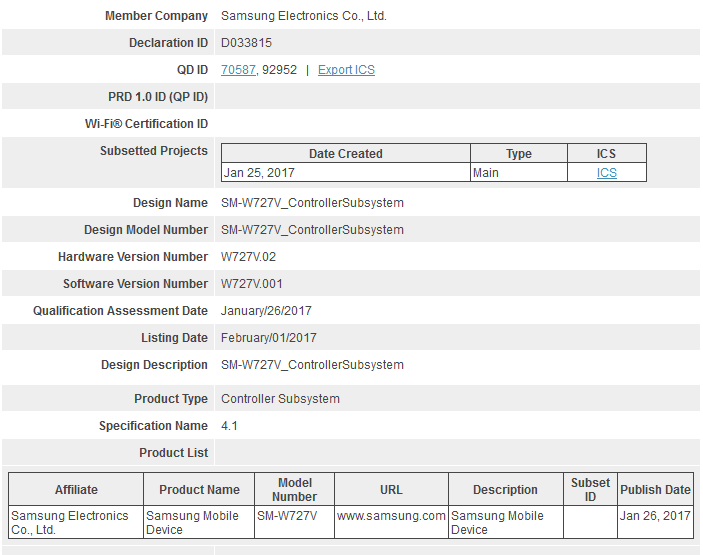Select Design Model Number value
The width and height of the screenshot is (703, 555).
click(312, 230)
